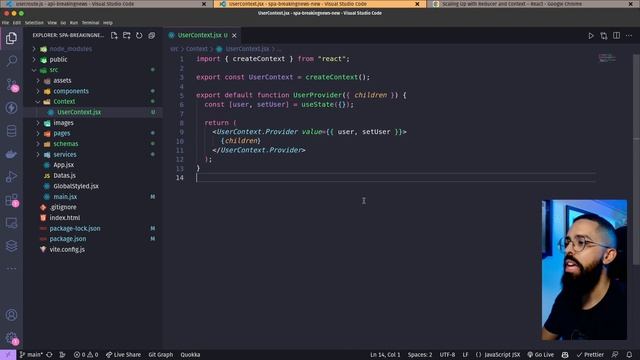640x360 pixels.
Task: Open the Run and Debug view
Action: pos(11,177)
